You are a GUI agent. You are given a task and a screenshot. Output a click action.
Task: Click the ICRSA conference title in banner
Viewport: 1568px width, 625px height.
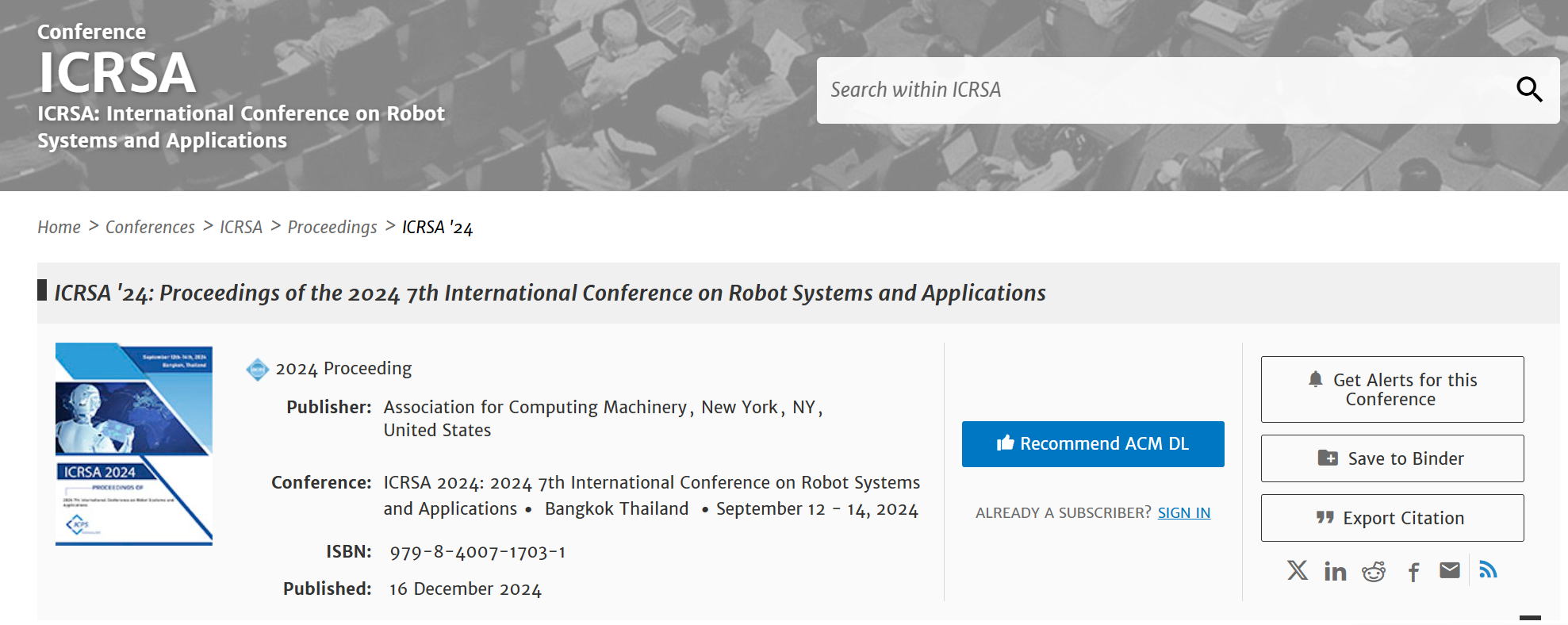pyautogui.click(x=117, y=73)
